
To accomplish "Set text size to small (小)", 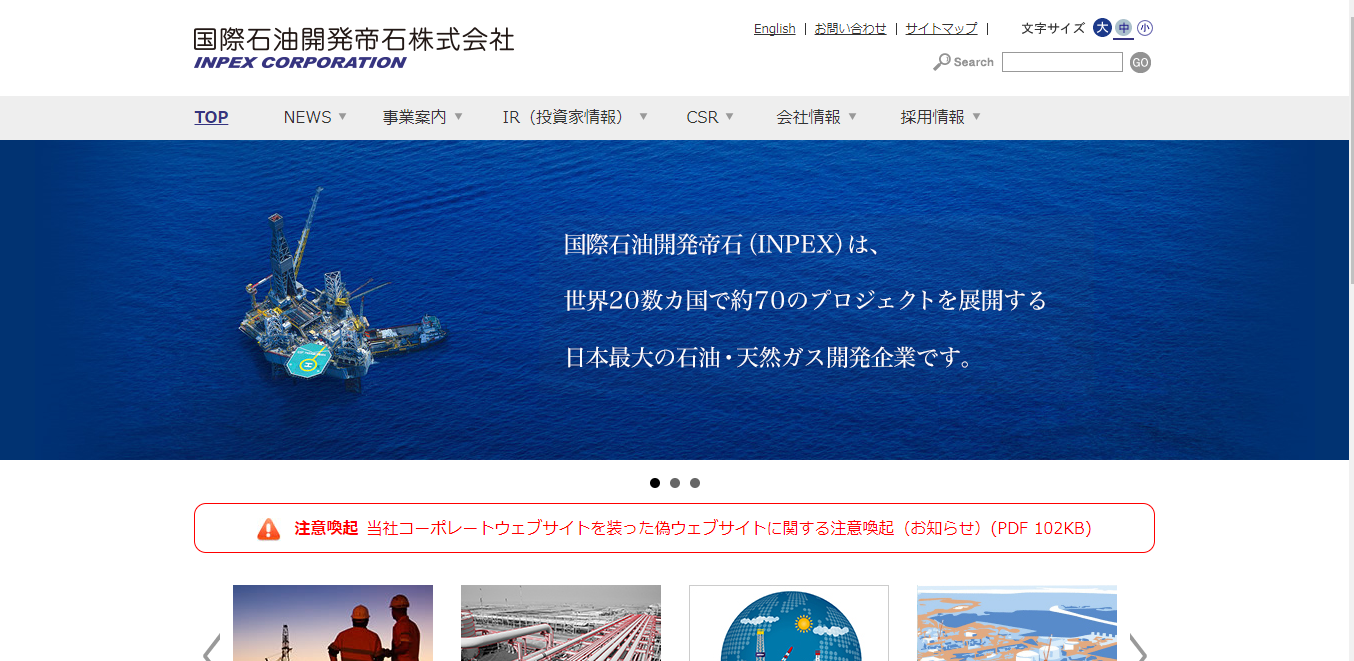I will pos(1145,28).
